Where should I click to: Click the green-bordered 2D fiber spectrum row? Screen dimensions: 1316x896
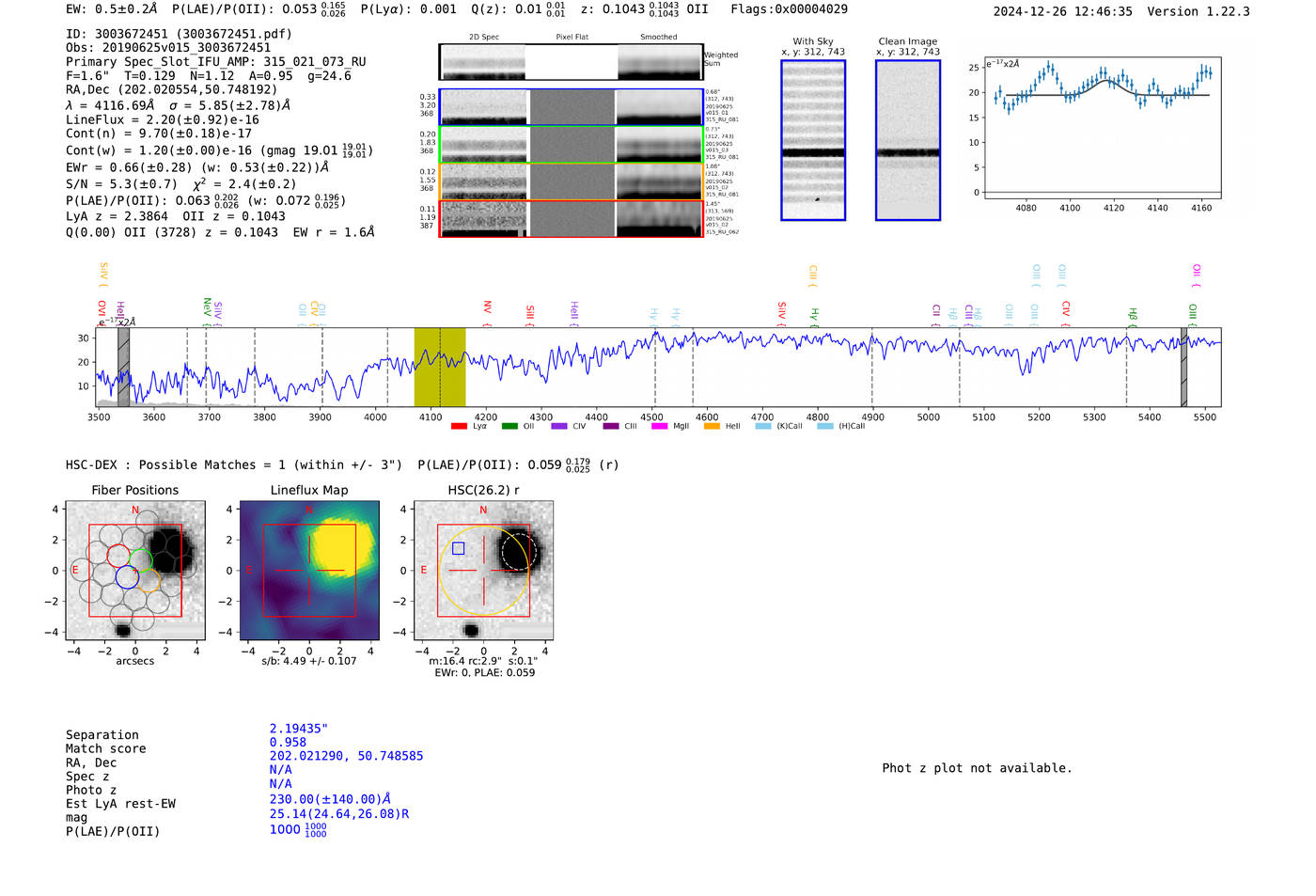(571, 145)
